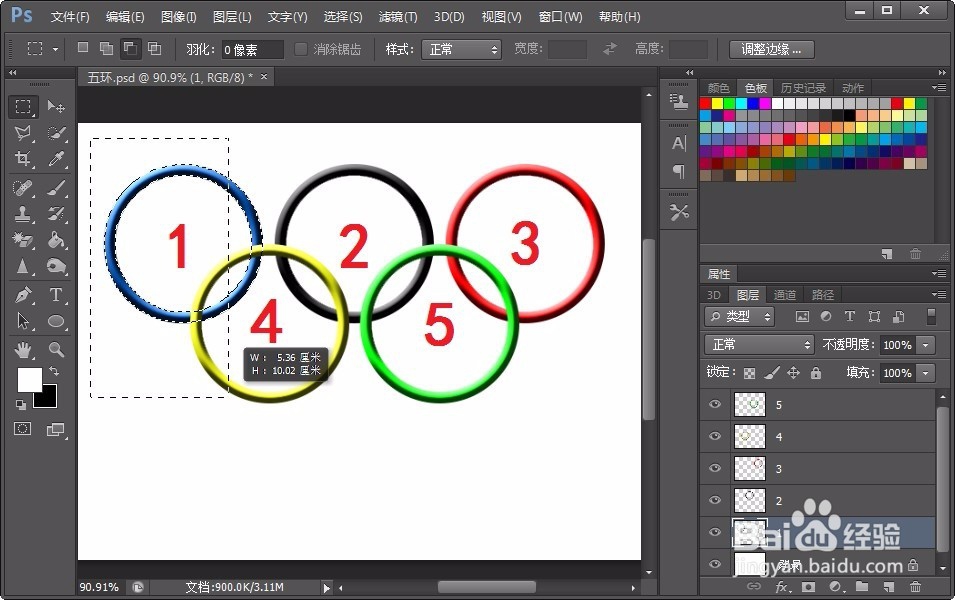955x600 pixels.
Task: Choose the Brush tool
Action: pyautogui.click(x=56, y=188)
